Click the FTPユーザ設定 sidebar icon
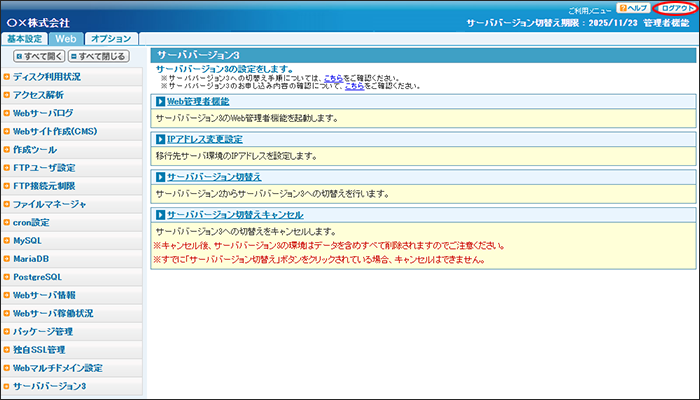Image resolution: width=700 pixels, height=400 pixels. tap(7, 168)
